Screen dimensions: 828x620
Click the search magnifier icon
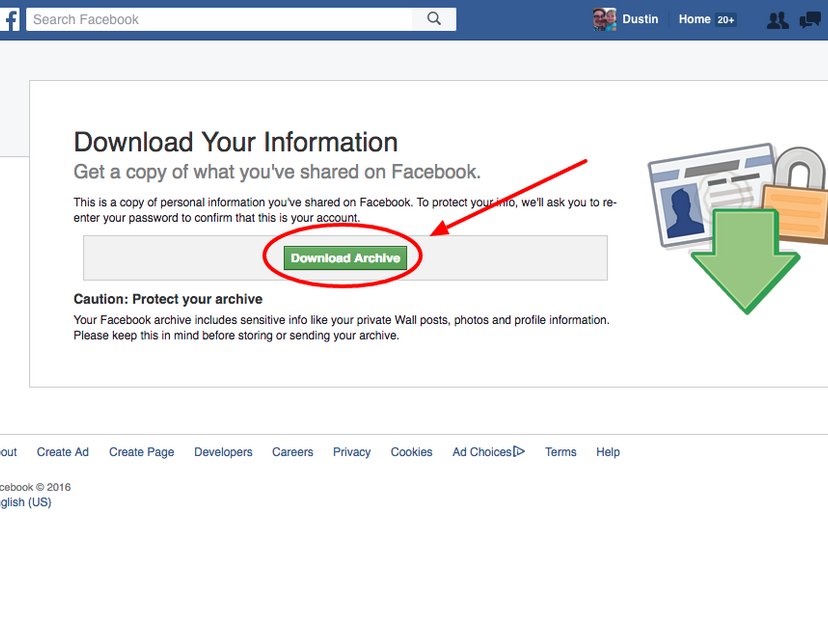pyautogui.click(x=434, y=19)
